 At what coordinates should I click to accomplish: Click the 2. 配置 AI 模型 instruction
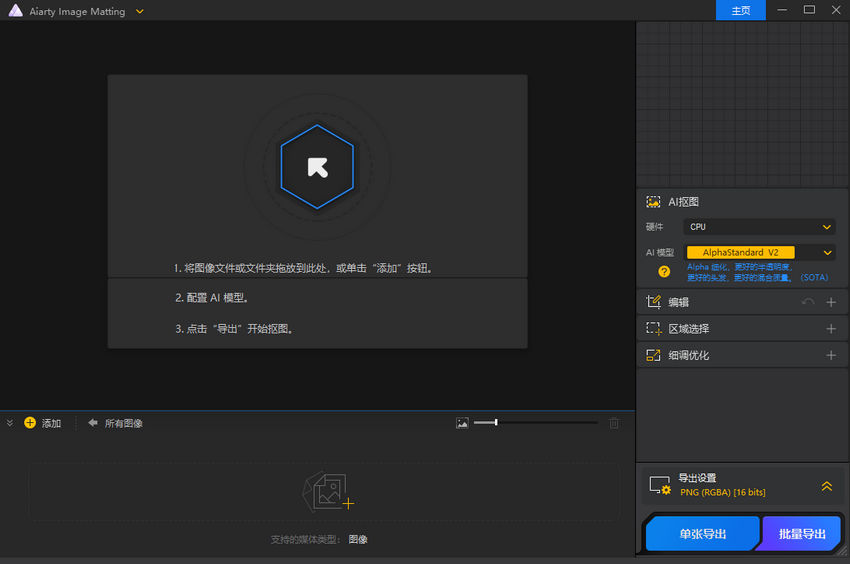pos(211,298)
